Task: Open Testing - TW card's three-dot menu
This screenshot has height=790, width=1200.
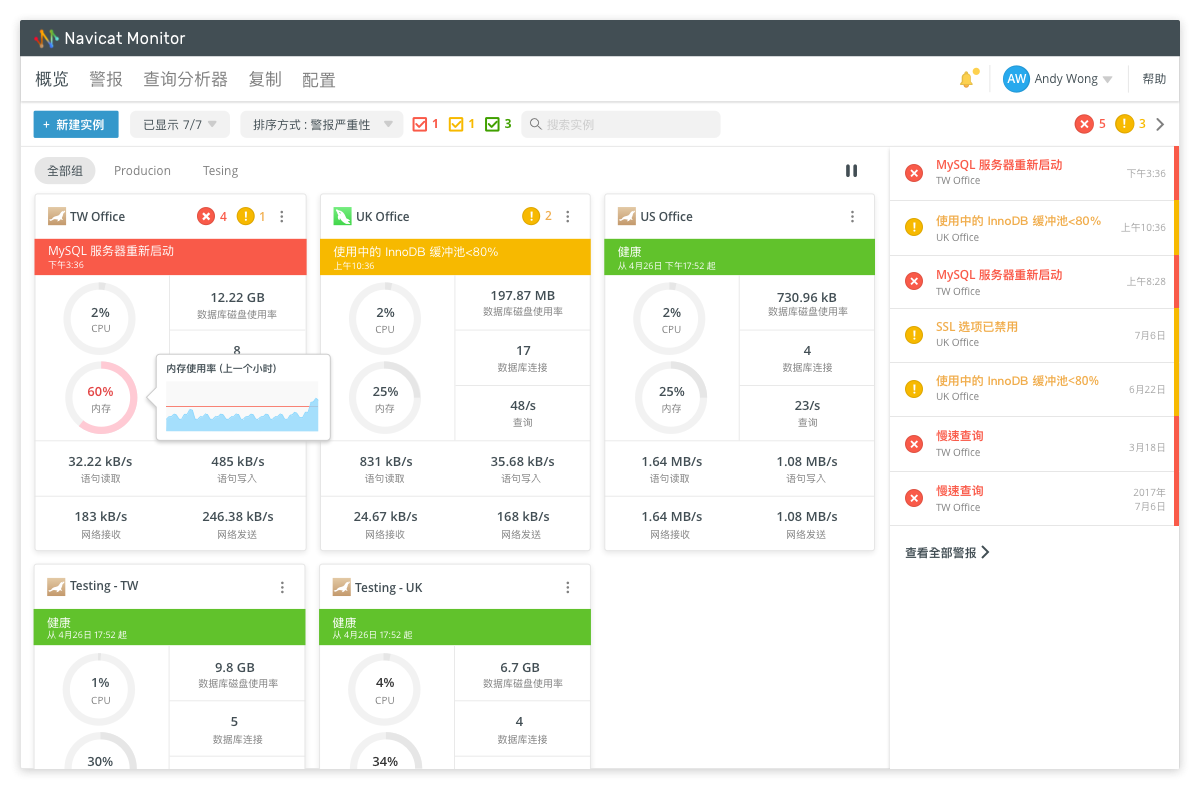Action: pos(282,587)
